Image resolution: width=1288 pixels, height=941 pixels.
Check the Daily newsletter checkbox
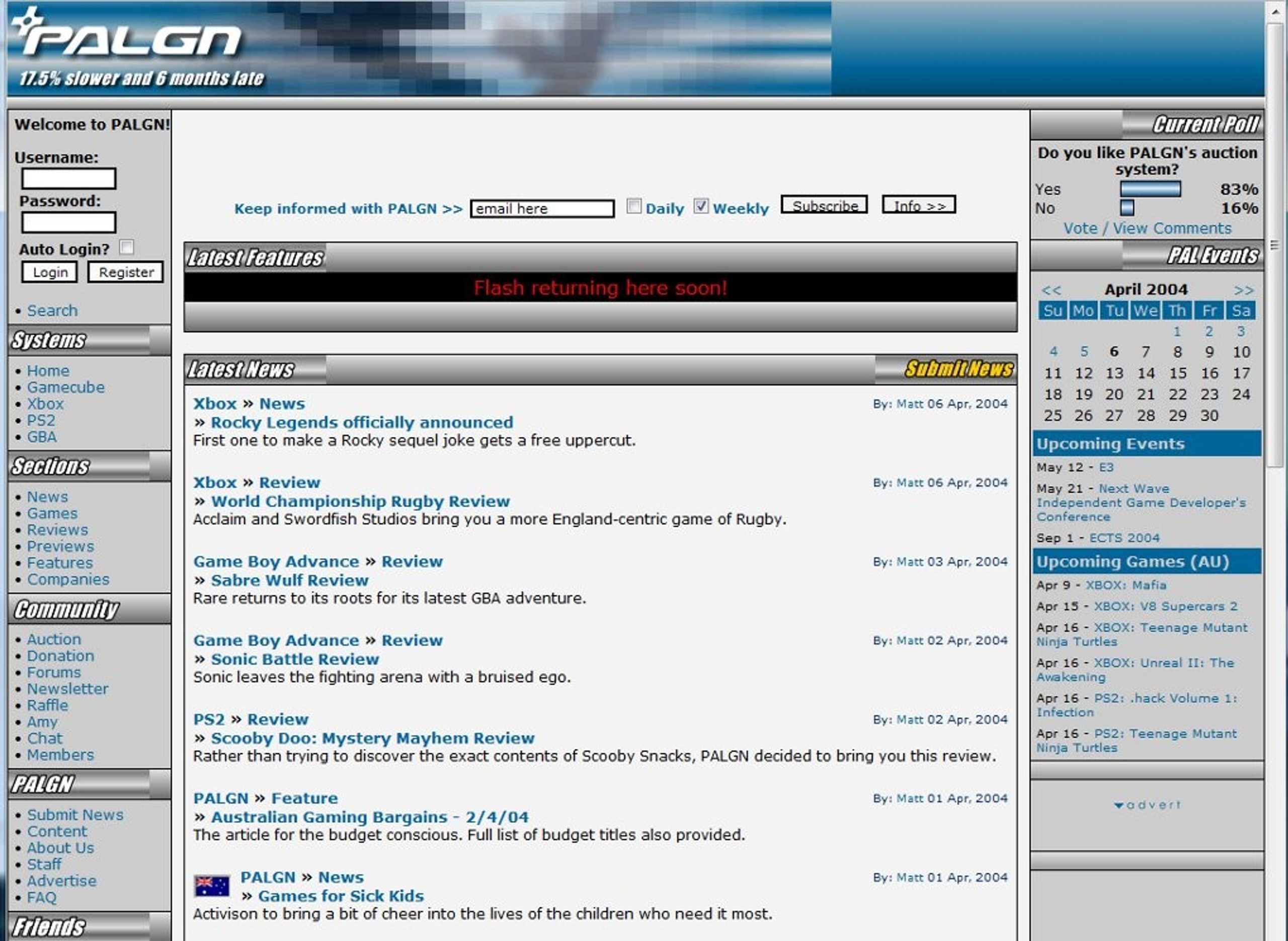point(634,206)
